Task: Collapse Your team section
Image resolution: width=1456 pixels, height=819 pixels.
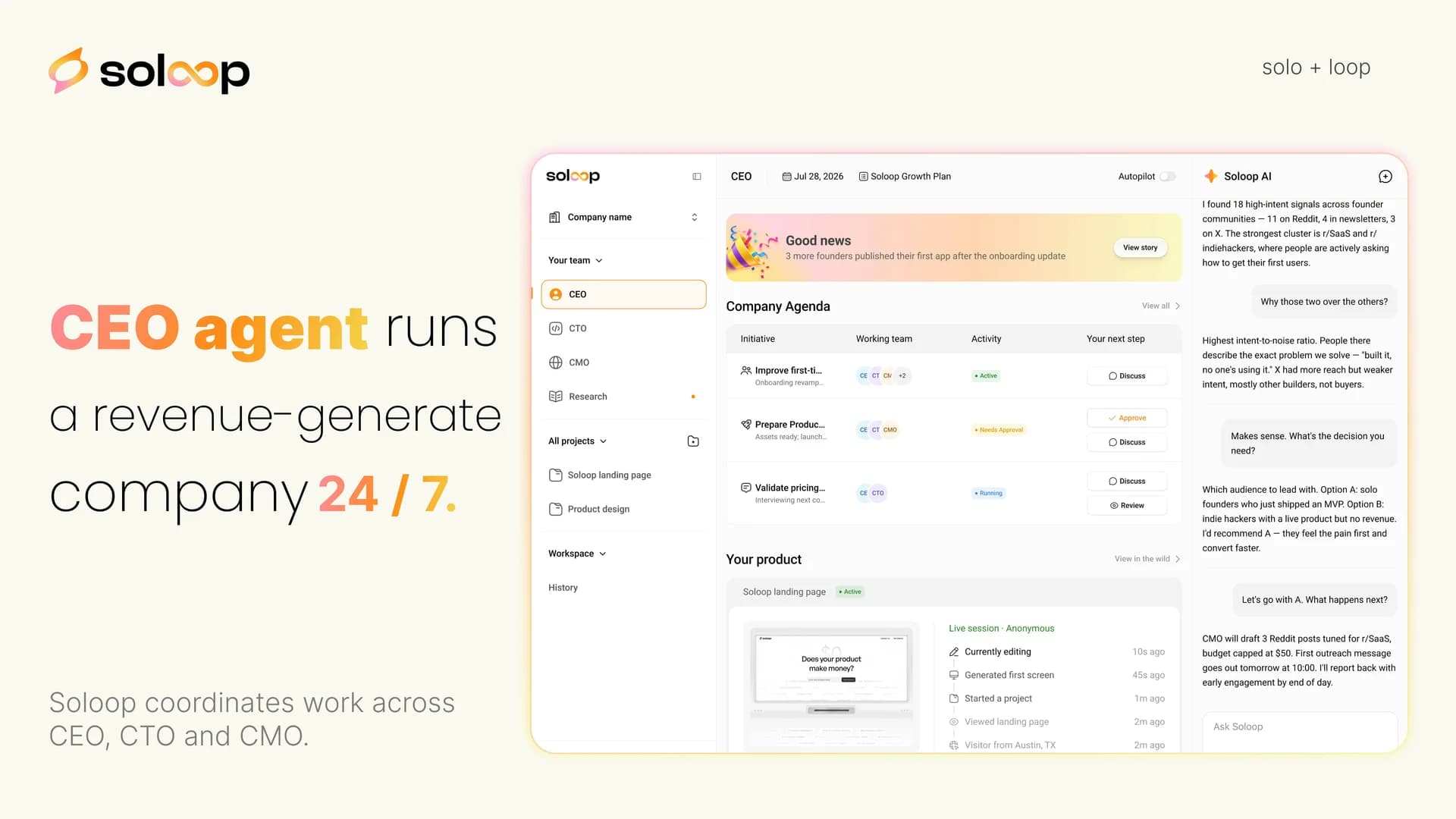Action: (575, 260)
